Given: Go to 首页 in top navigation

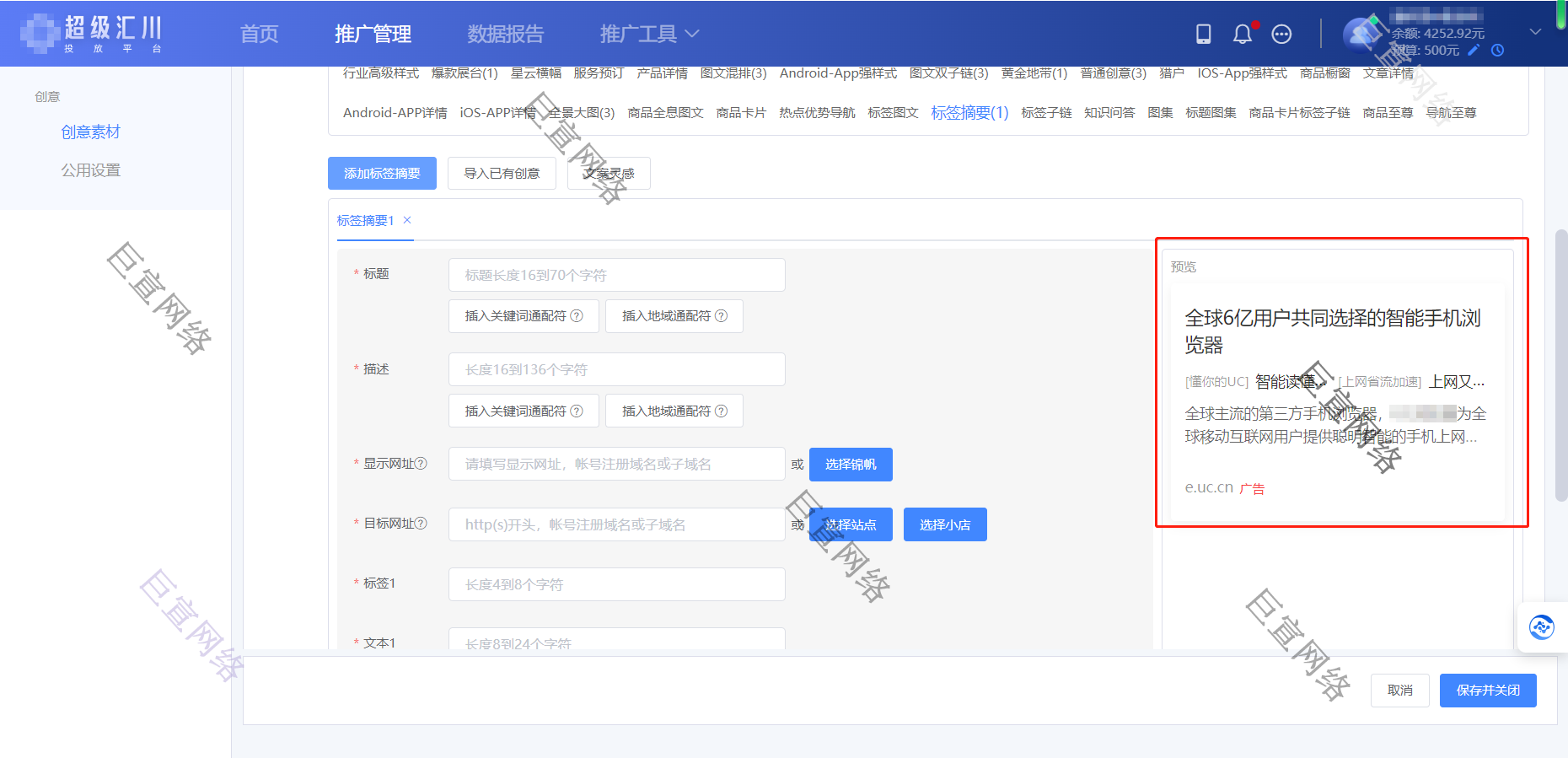Looking at the screenshot, I should tap(259, 34).
